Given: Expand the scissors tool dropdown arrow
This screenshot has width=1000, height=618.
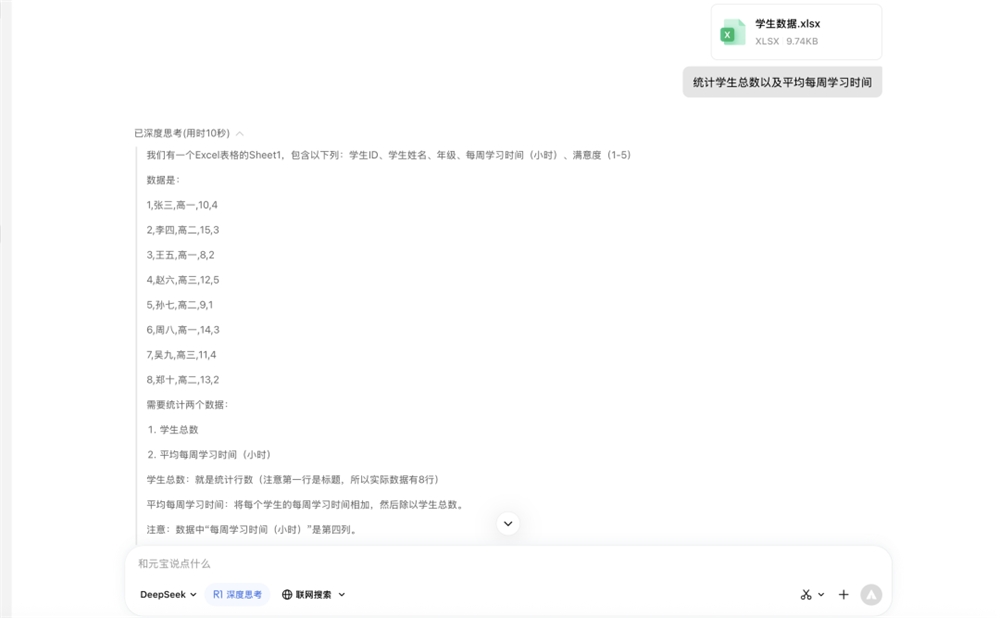Looking at the screenshot, I should 821,594.
